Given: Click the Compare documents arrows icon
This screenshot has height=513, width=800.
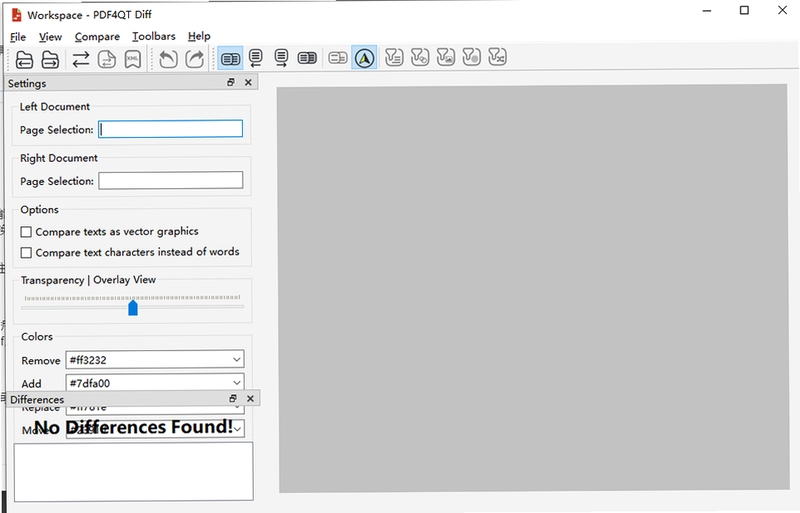Looking at the screenshot, I should pos(81,59).
